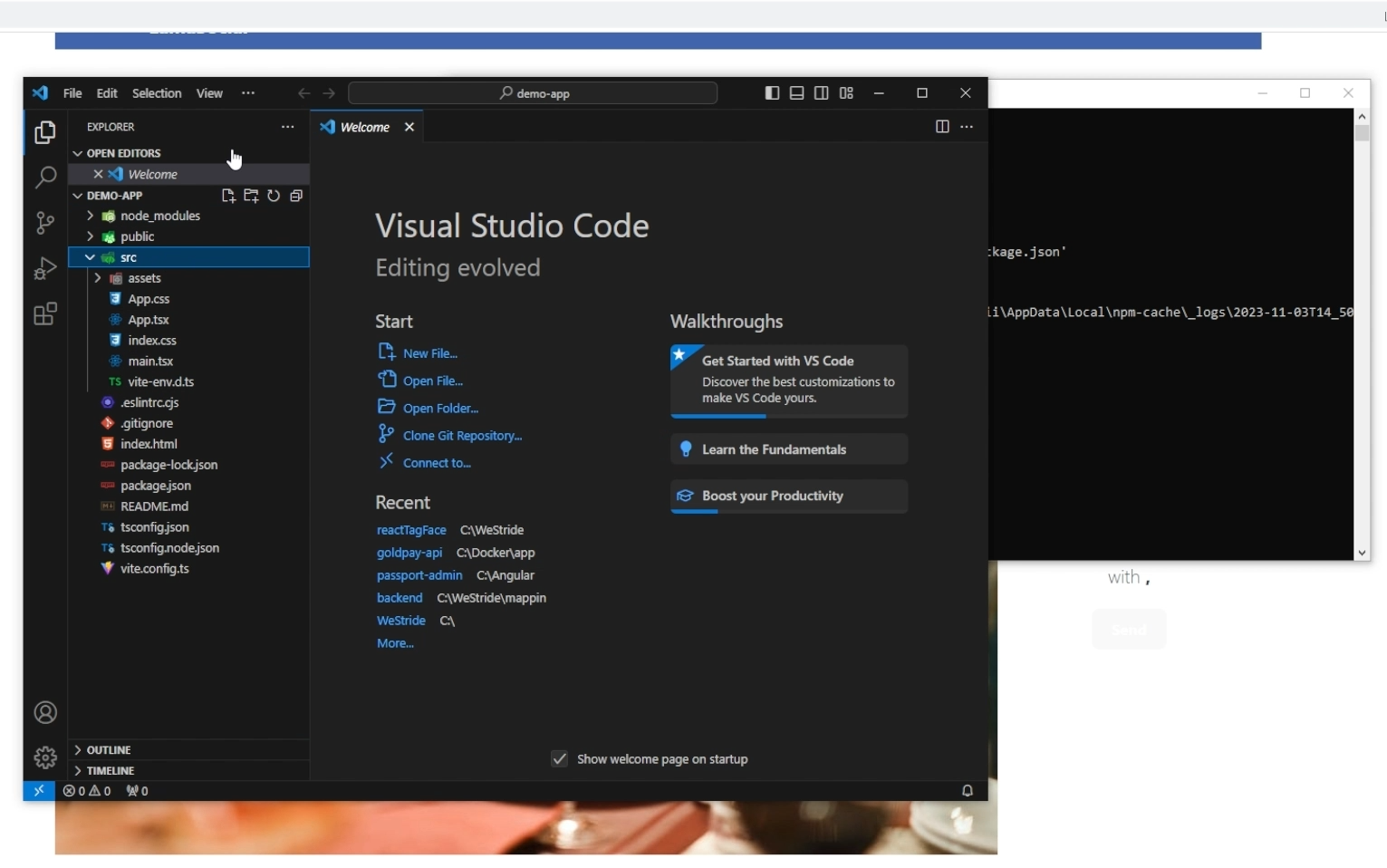Toggle the primary side bar layout button
This screenshot has height=868, width=1387.
tap(772, 93)
